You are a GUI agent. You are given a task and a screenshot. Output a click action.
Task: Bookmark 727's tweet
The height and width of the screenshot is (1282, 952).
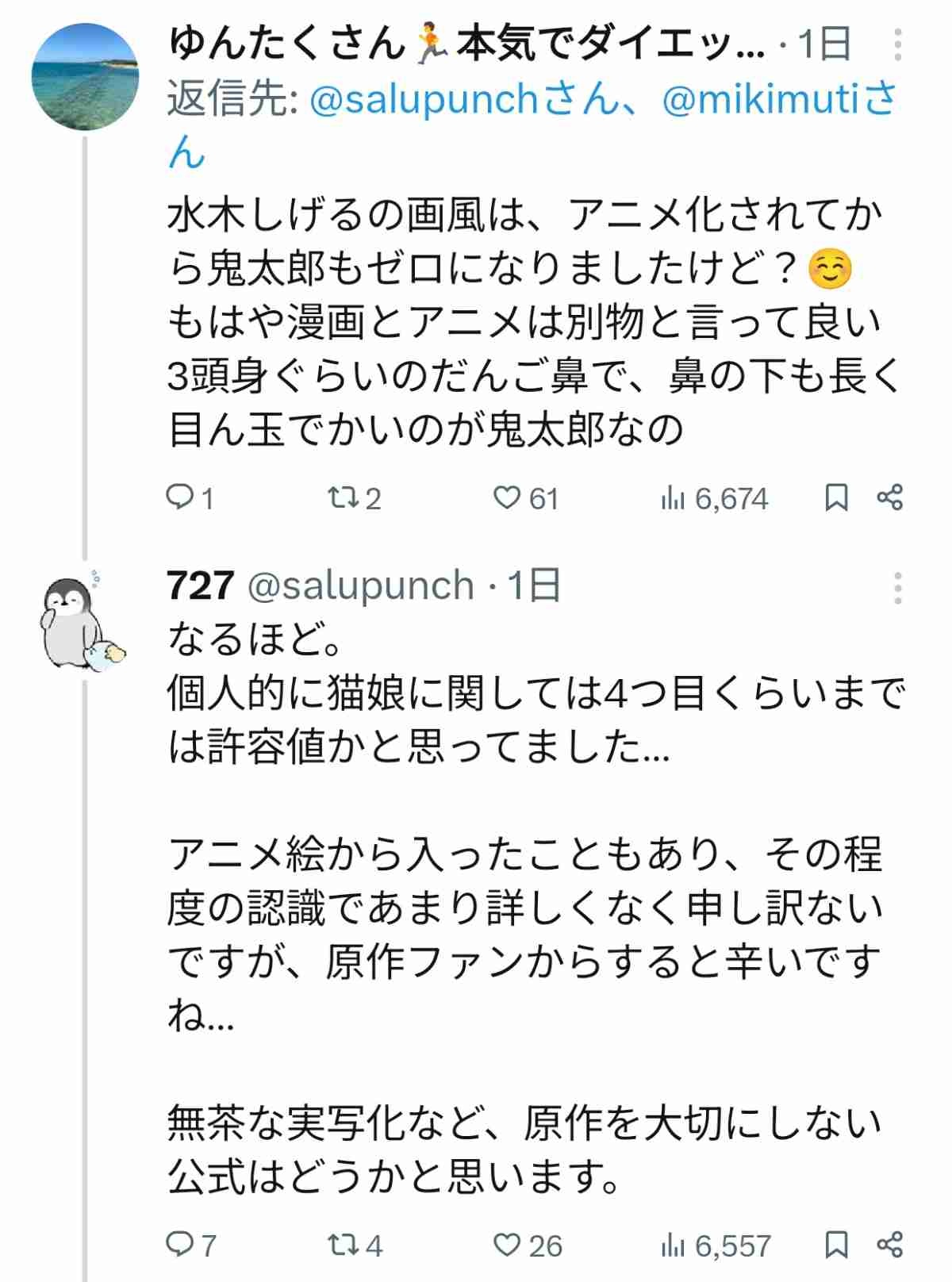click(836, 1244)
